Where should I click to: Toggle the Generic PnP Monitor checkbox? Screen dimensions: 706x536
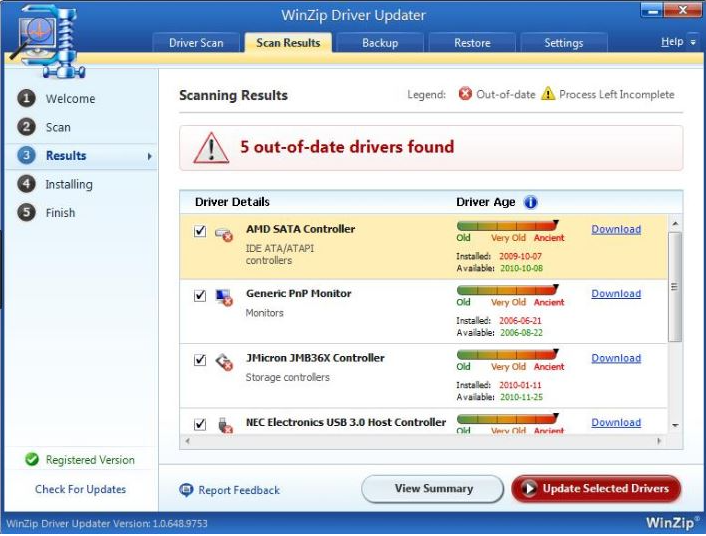200,295
